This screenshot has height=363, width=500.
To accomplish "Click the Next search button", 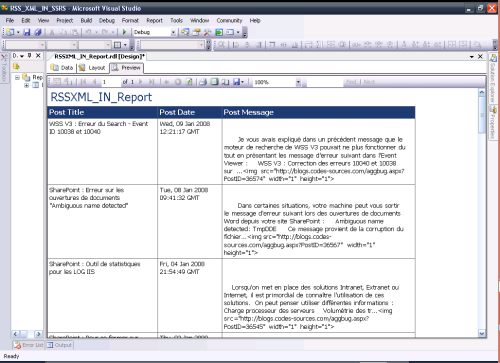I will pyautogui.click(x=369, y=82).
